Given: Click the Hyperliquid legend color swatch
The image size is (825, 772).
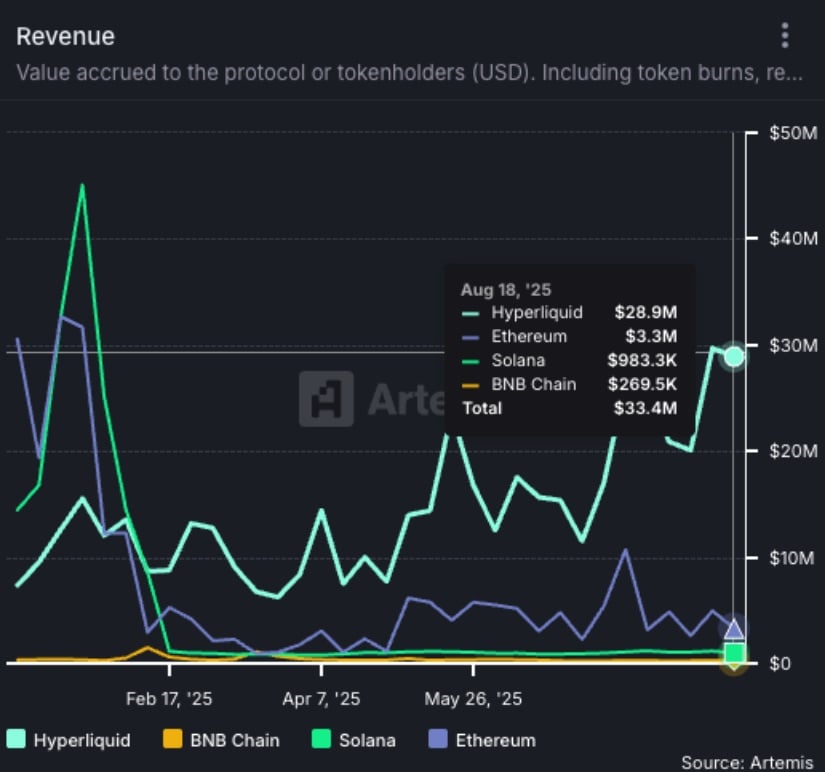Looking at the screenshot, I should click(16, 739).
